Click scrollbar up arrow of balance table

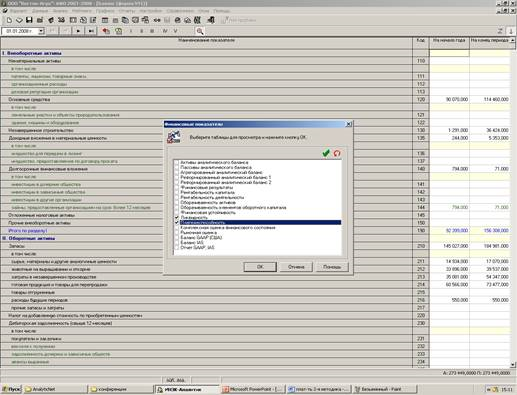513,40
